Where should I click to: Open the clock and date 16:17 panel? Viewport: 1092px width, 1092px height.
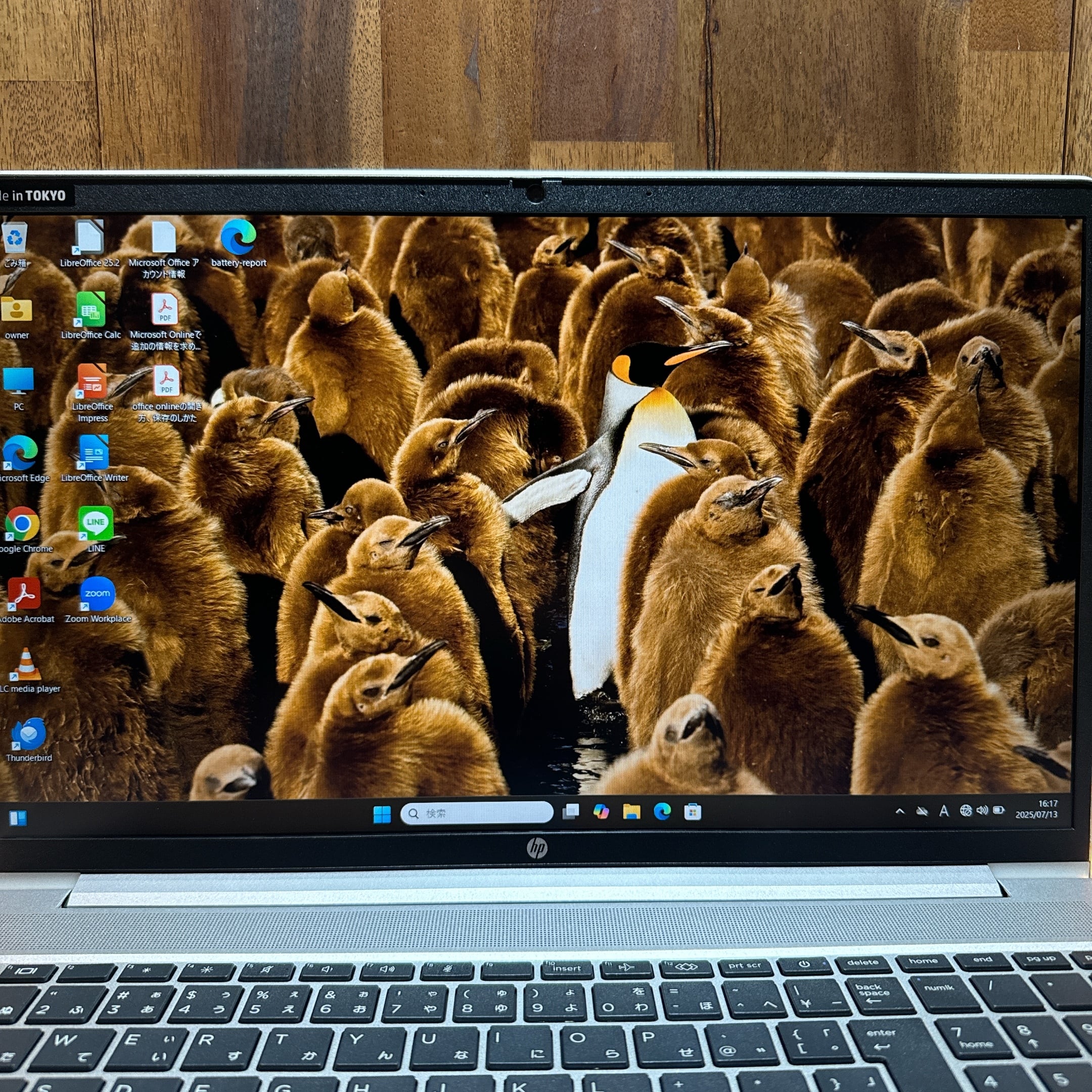[1036, 809]
